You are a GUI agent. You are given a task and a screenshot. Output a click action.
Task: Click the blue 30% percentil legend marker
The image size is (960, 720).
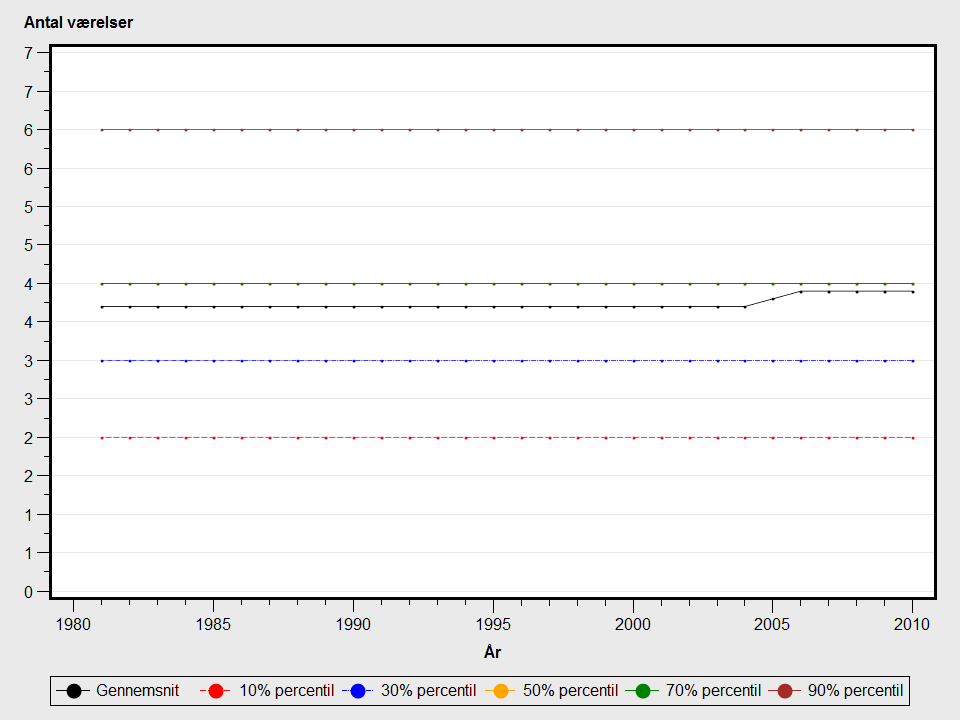[359, 691]
